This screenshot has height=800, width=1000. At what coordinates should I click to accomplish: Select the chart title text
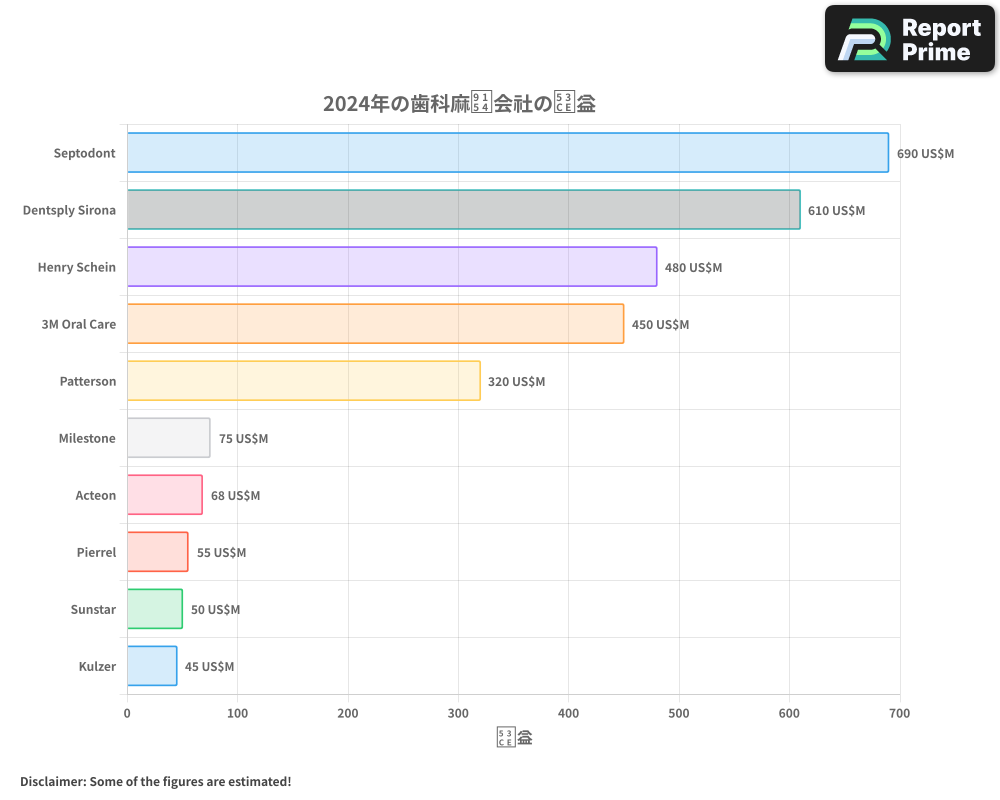[x=459, y=102]
